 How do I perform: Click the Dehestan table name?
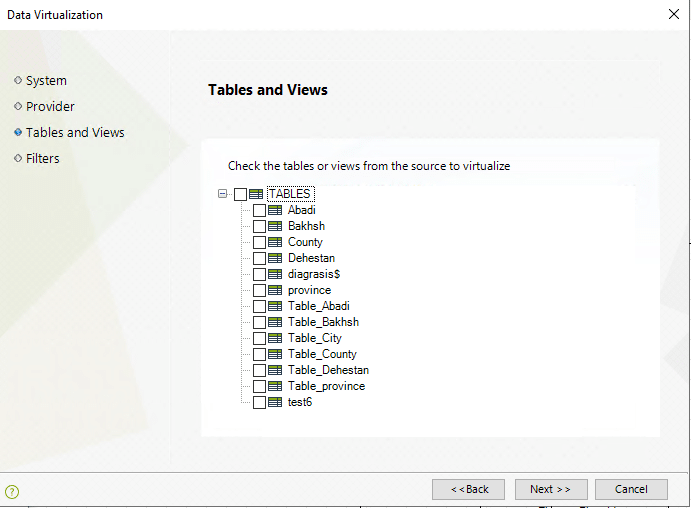click(x=312, y=258)
